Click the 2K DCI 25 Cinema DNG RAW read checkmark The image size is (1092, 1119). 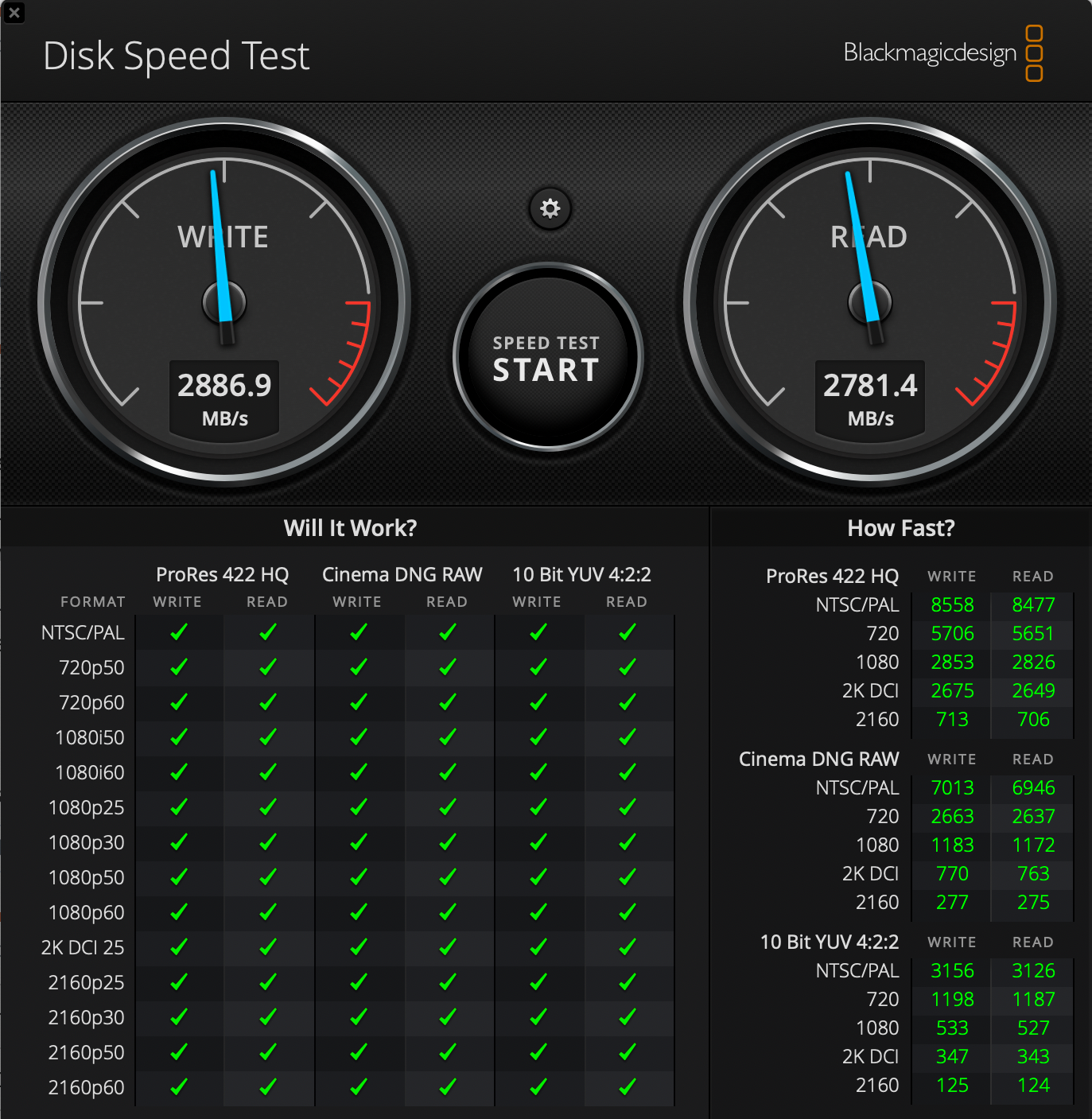pos(448,947)
